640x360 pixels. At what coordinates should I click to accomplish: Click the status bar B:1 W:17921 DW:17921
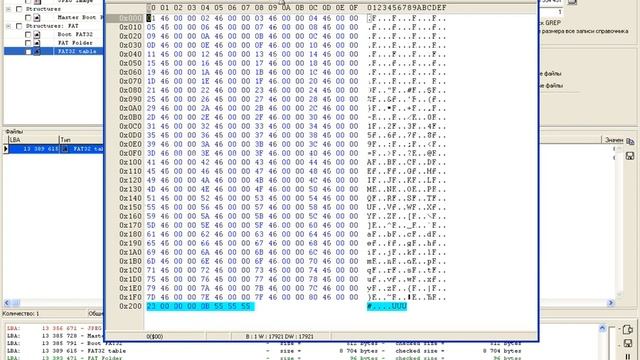(x=280, y=337)
